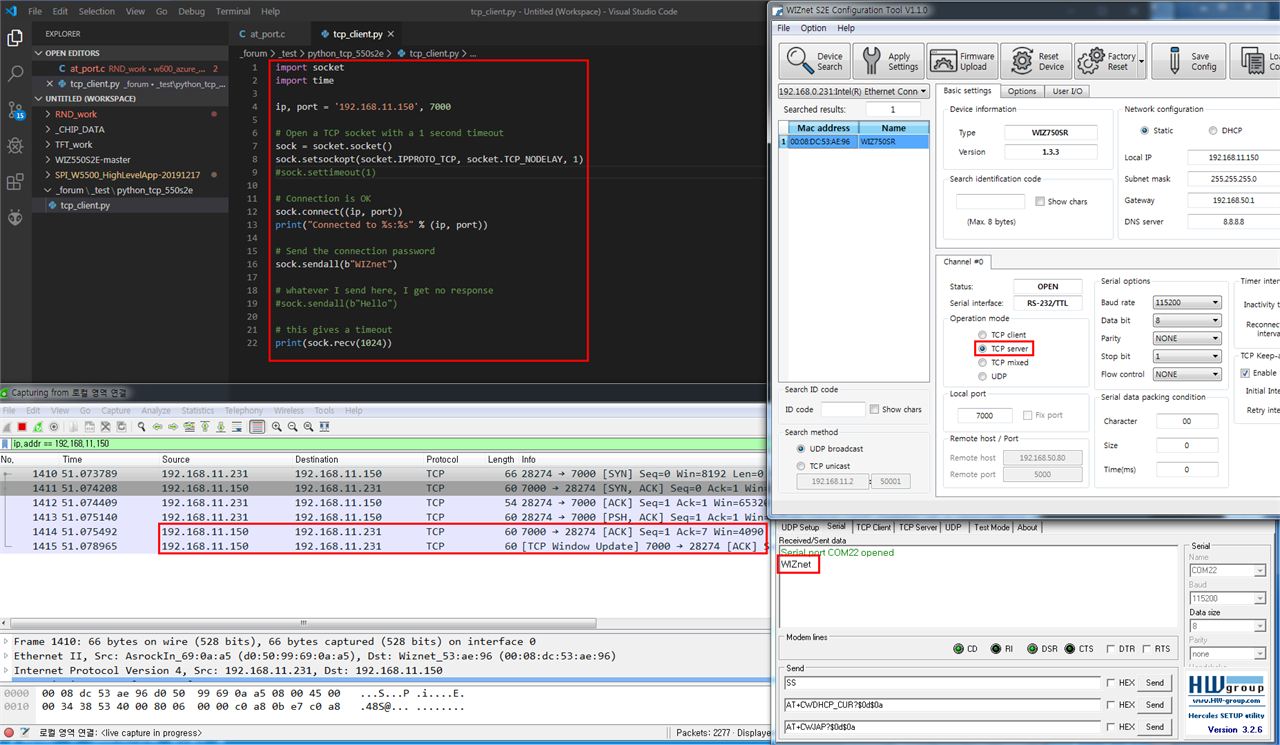Click the Wireshark zoom in icon
1280x745 pixels.
point(277,426)
